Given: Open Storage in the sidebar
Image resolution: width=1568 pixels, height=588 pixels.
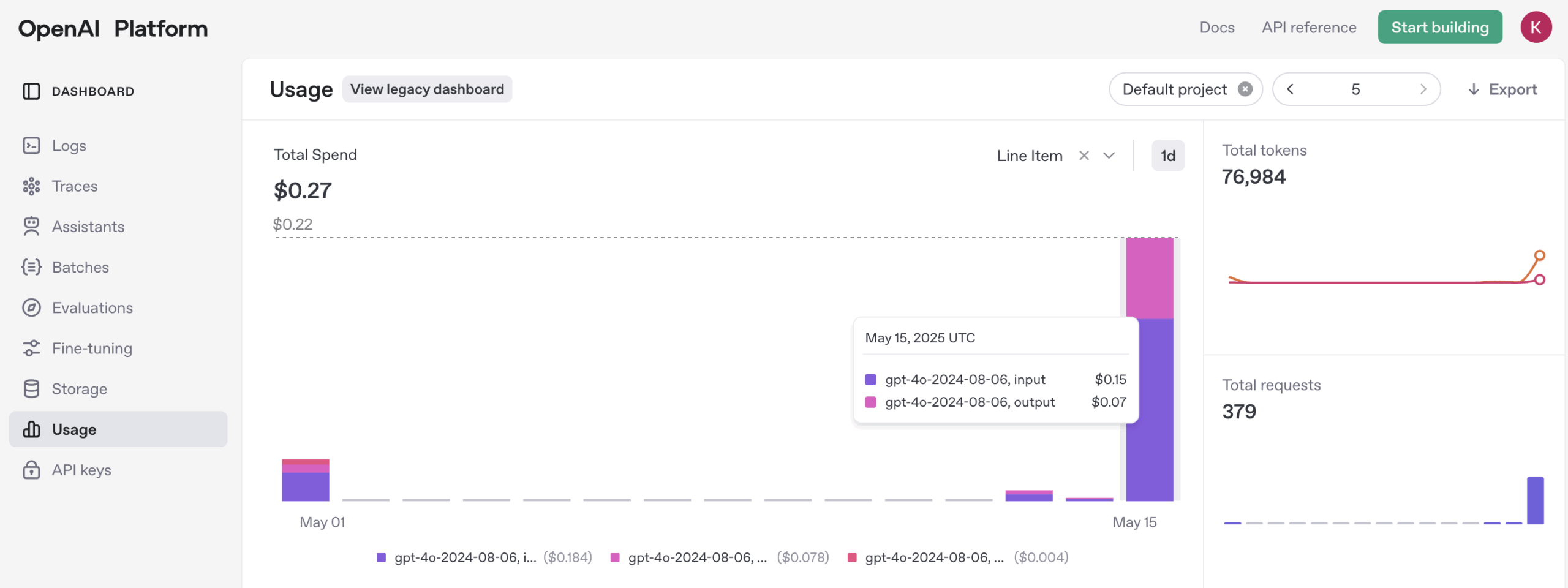Looking at the screenshot, I should tap(118, 389).
